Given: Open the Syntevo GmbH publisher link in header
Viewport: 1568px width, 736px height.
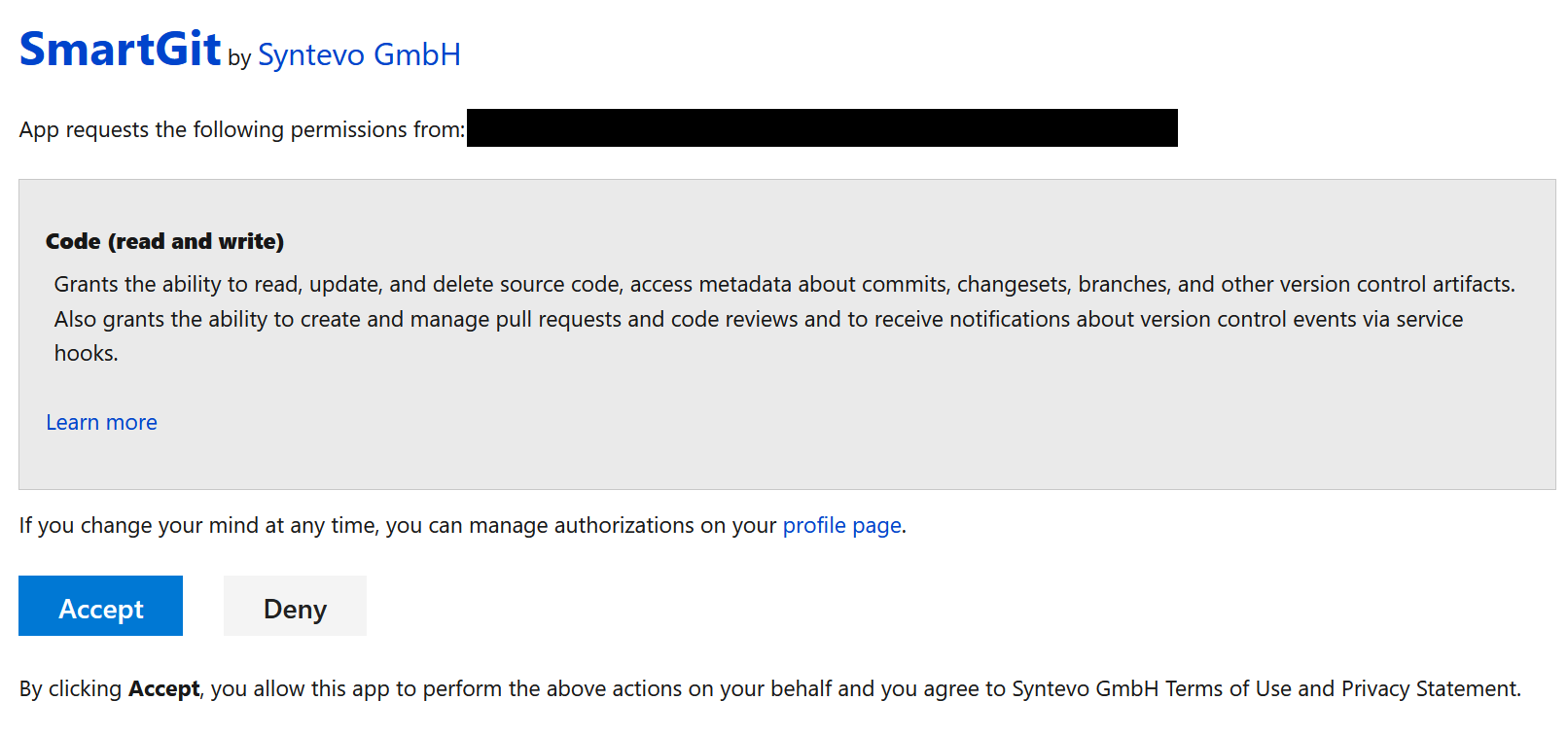Looking at the screenshot, I should (x=359, y=55).
